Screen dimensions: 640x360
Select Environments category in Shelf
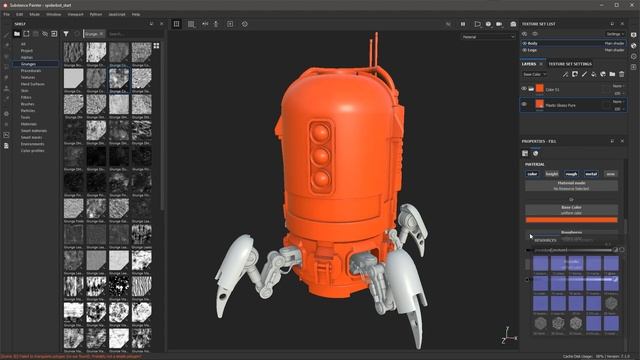point(32,144)
